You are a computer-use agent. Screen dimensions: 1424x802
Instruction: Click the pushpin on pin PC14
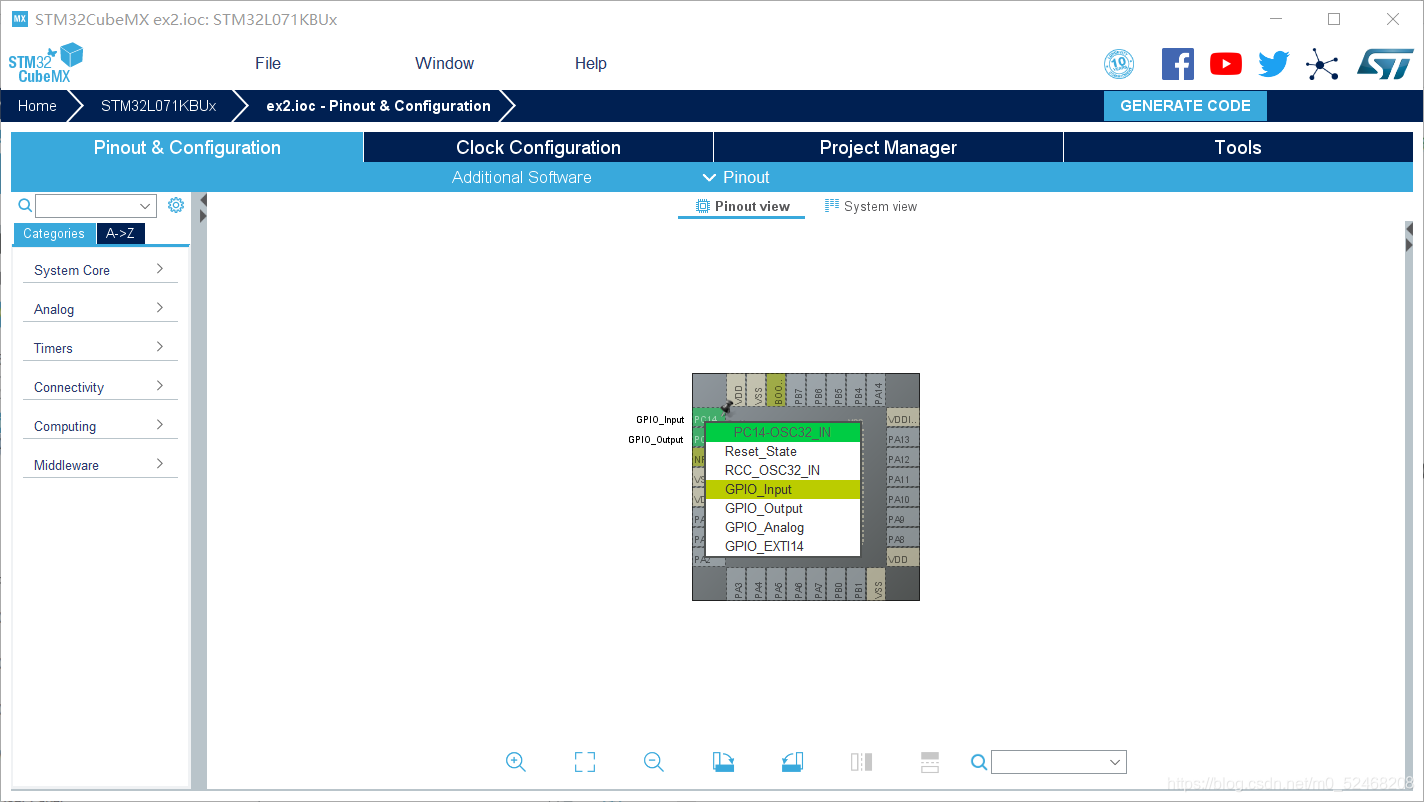coord(727,408)
